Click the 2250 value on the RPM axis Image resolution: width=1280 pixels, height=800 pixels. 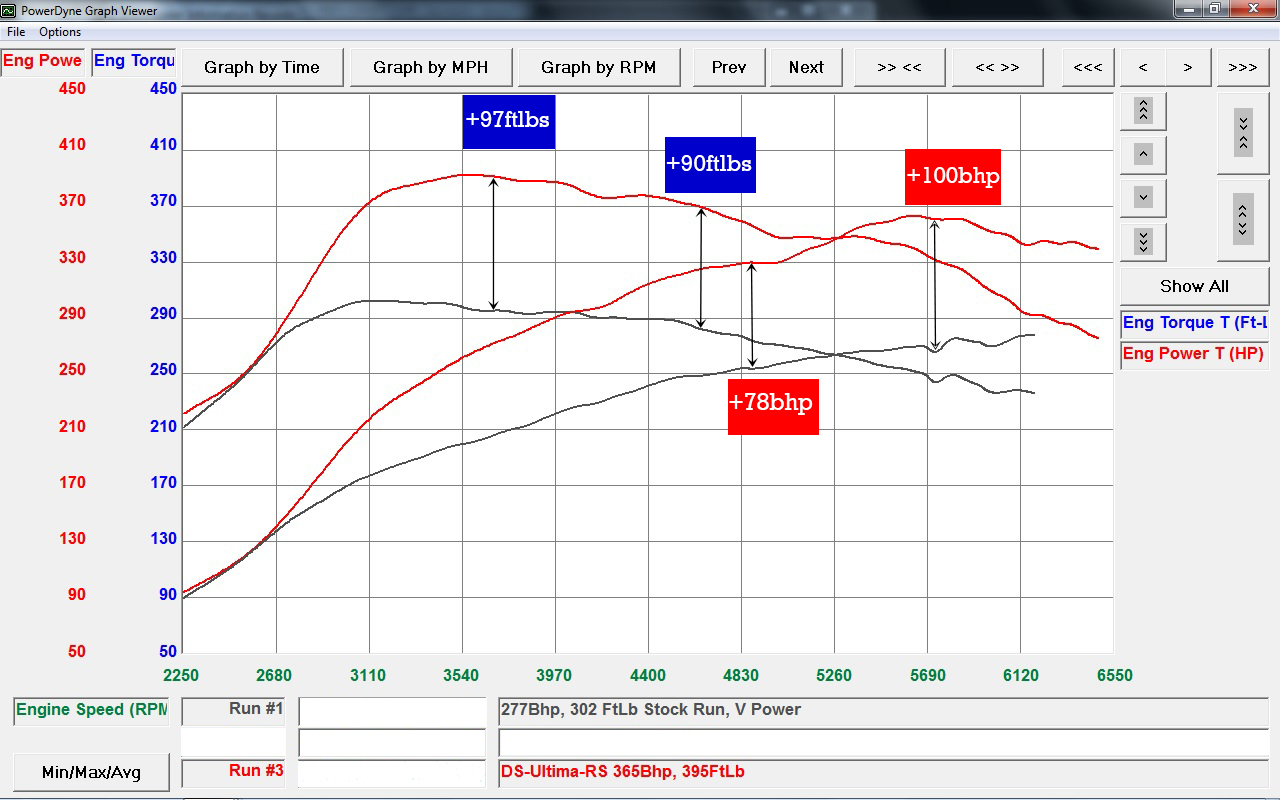[x=182, y=675]
